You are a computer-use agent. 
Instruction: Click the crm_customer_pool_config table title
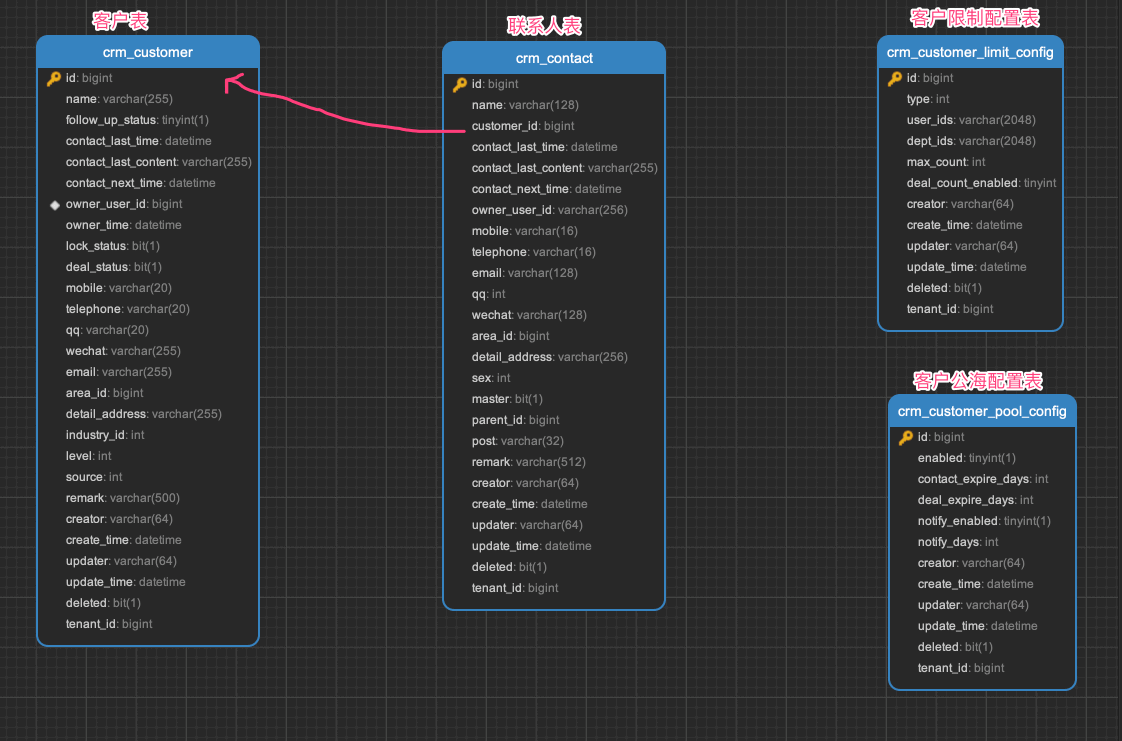click(x=982, y=411)
